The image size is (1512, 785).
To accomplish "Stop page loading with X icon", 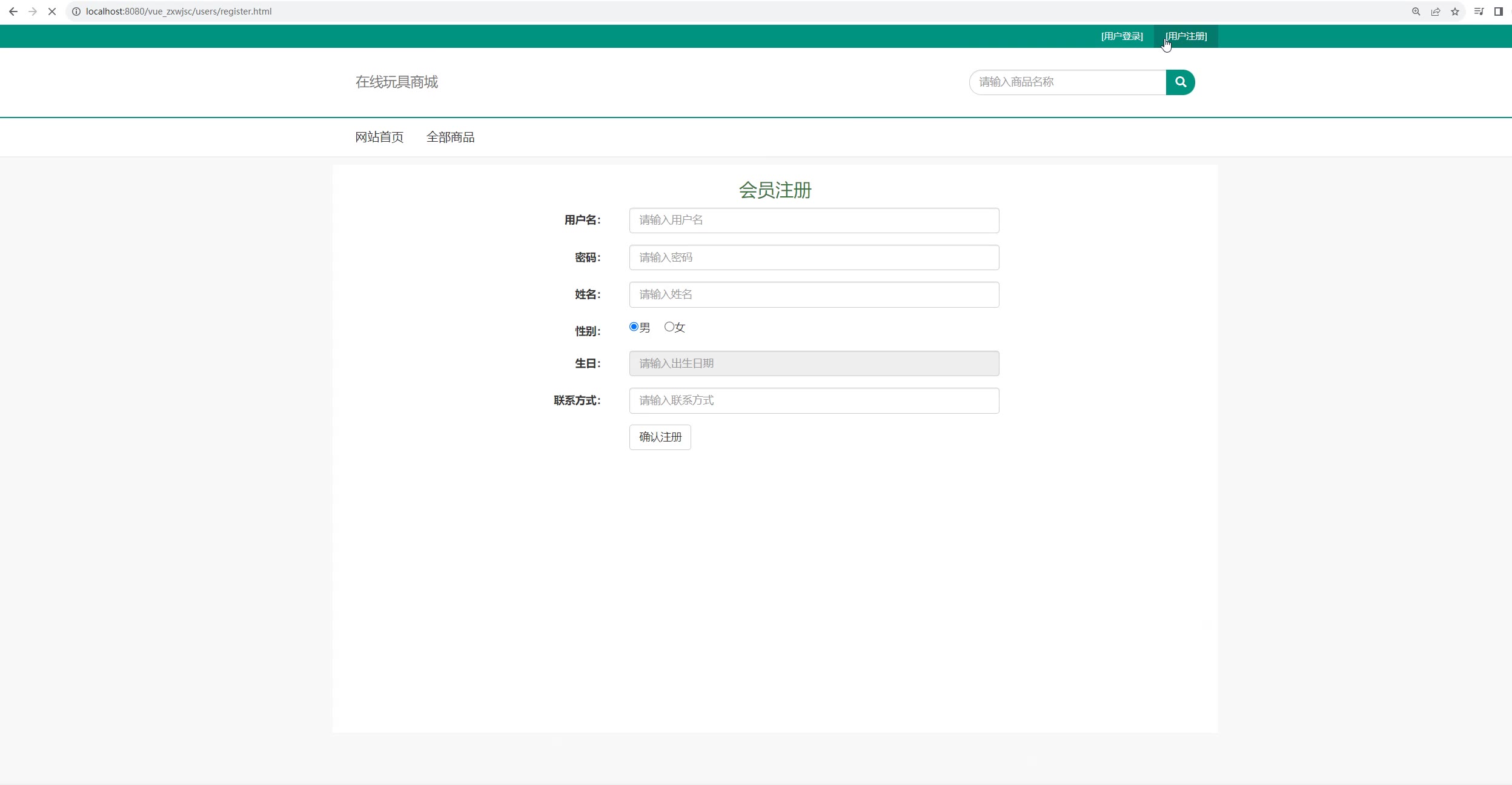I will 52,12.
